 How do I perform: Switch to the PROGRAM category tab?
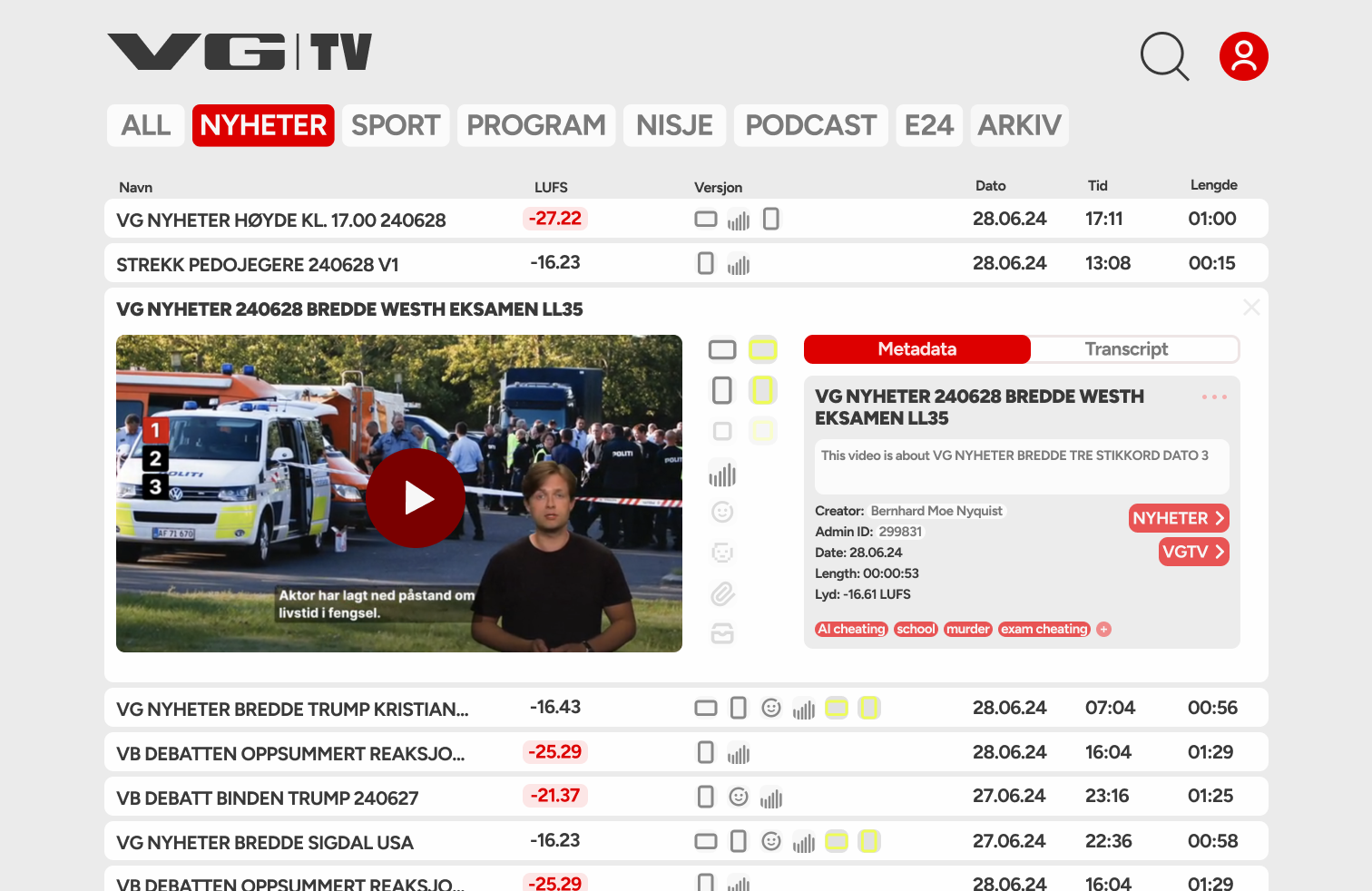pyautogui.click(x=536, y=125)
